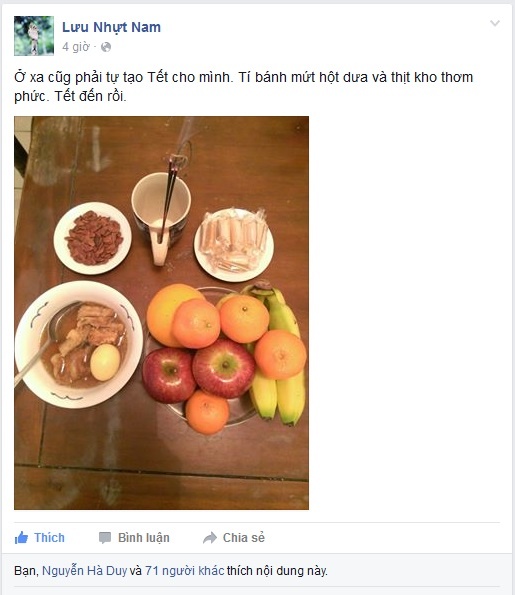Open the Lưu Nhựt Nam profile link
This screenshot has height=595, width=515.
coord(112,27)
